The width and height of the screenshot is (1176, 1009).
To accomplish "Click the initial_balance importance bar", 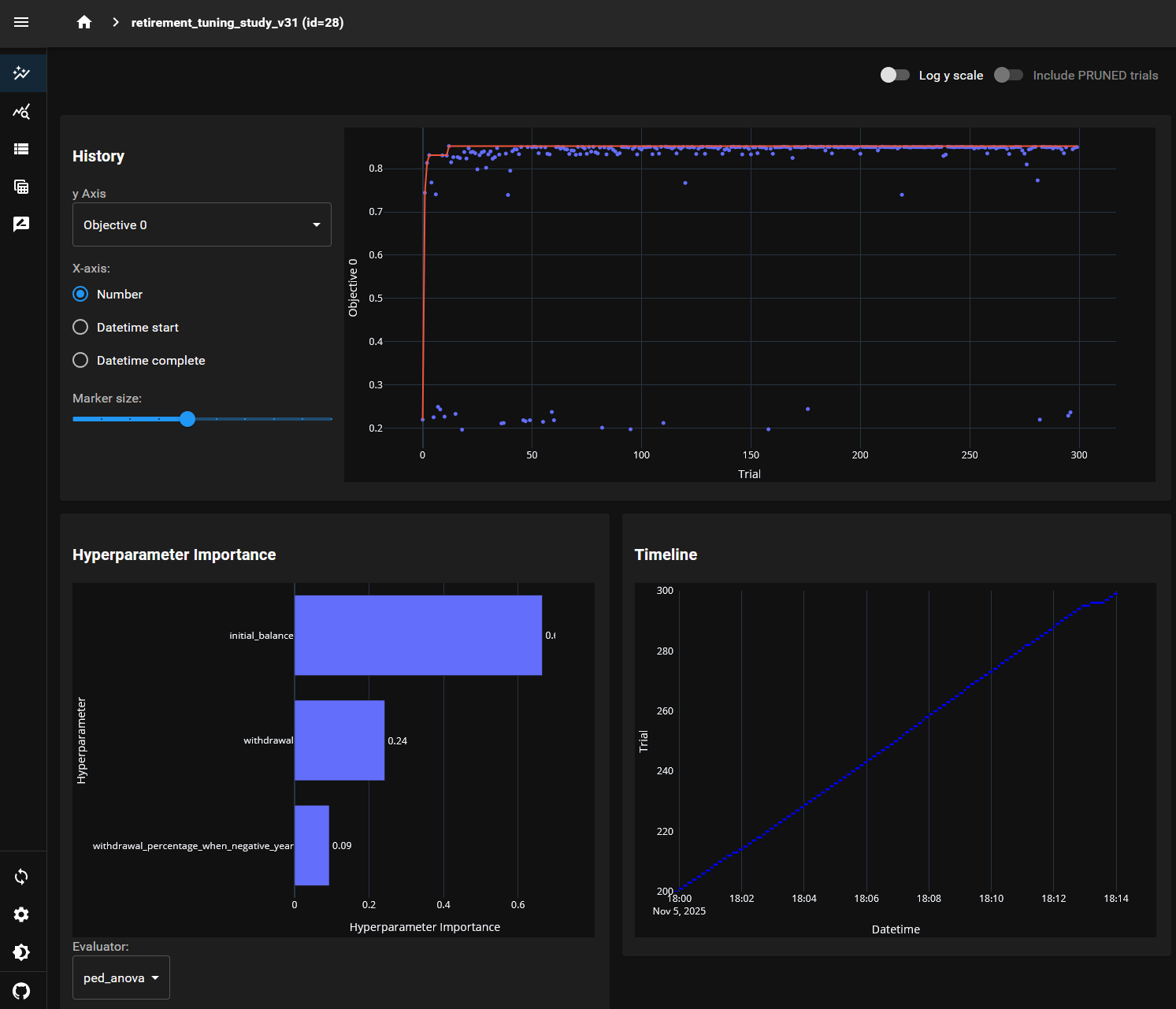I will click(x=417, y=635).
